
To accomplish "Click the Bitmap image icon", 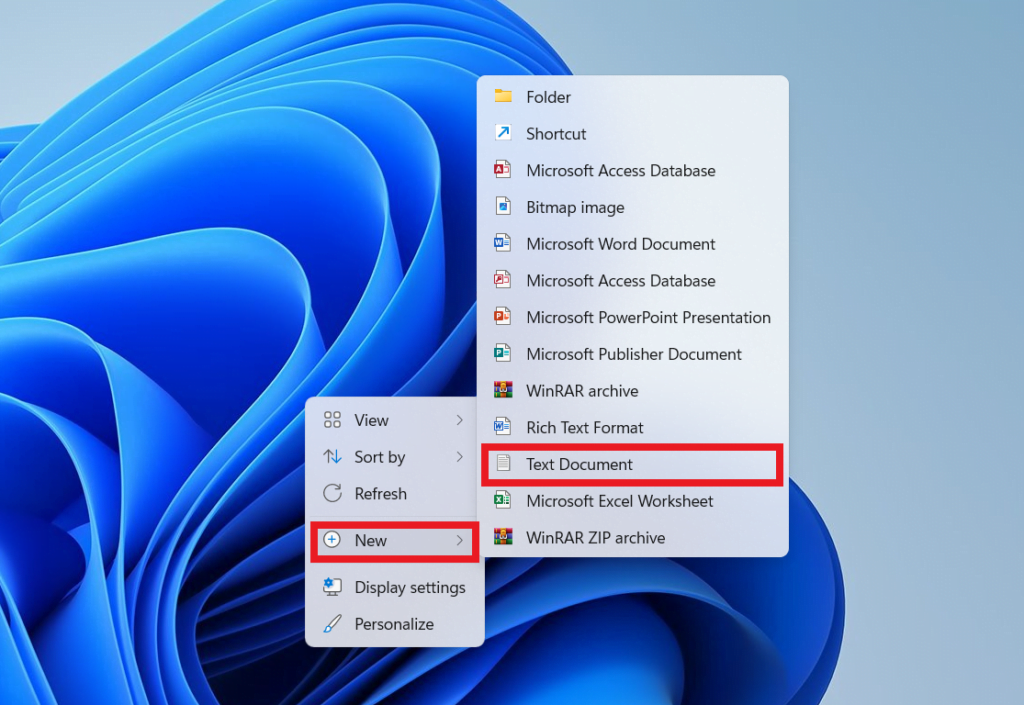I will (x=505, y=207).
